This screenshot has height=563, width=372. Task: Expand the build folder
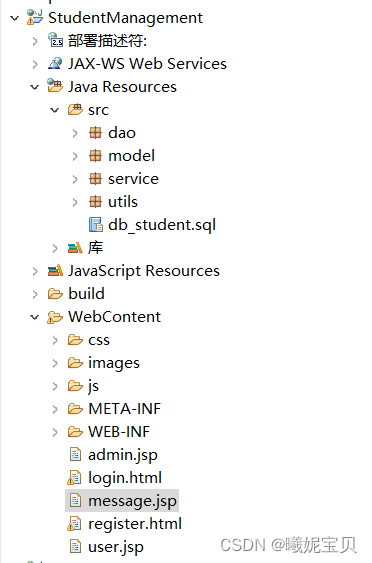click(x=35, y=294)
